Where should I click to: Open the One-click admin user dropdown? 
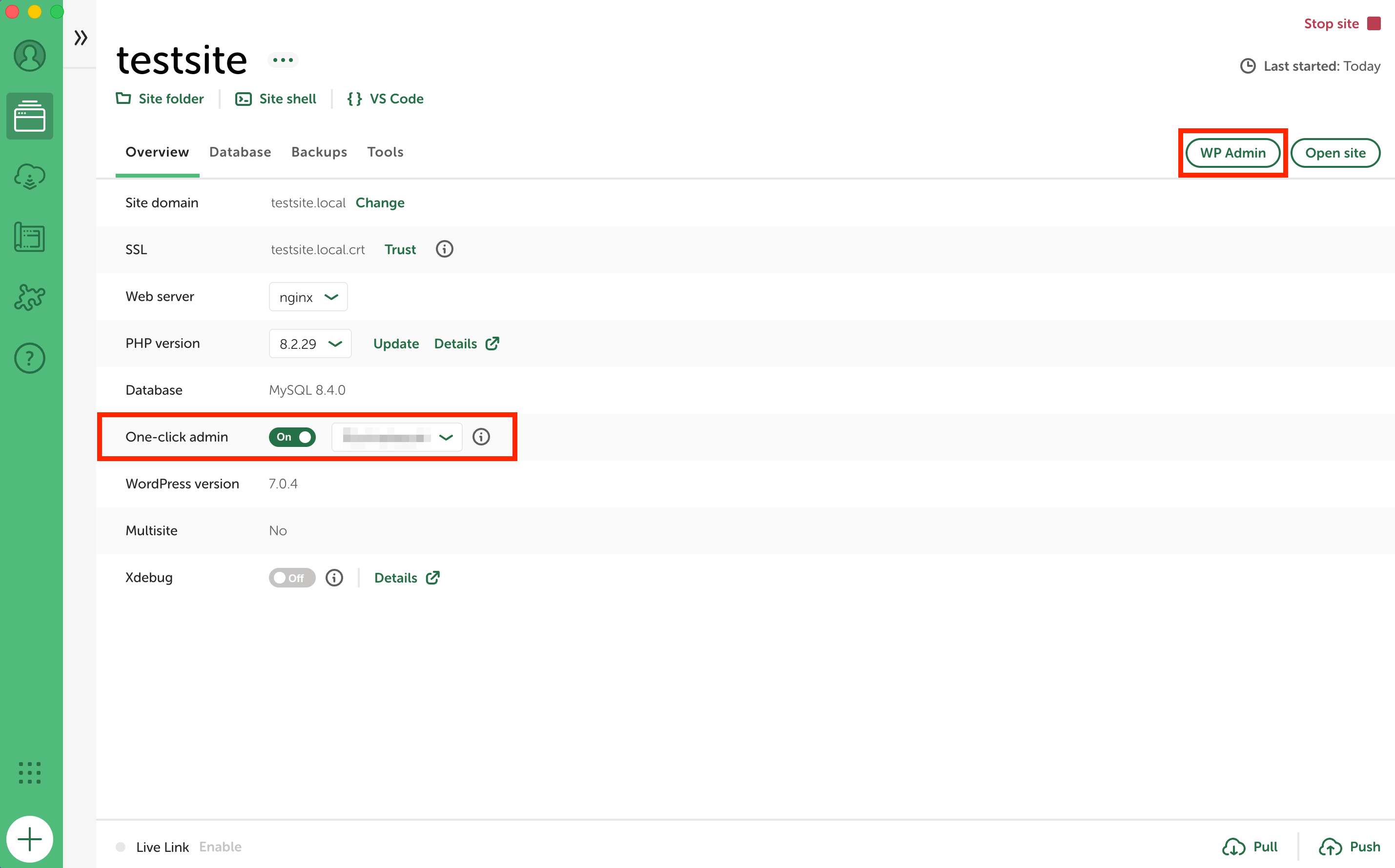397,437
